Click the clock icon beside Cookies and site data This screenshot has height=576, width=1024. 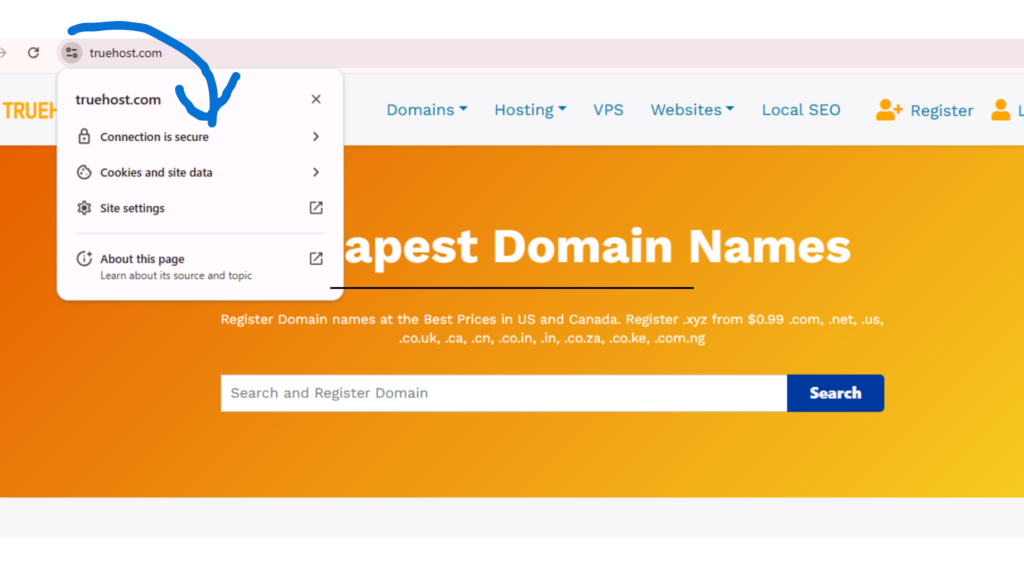pyautogui.click(x=85, y=172)
